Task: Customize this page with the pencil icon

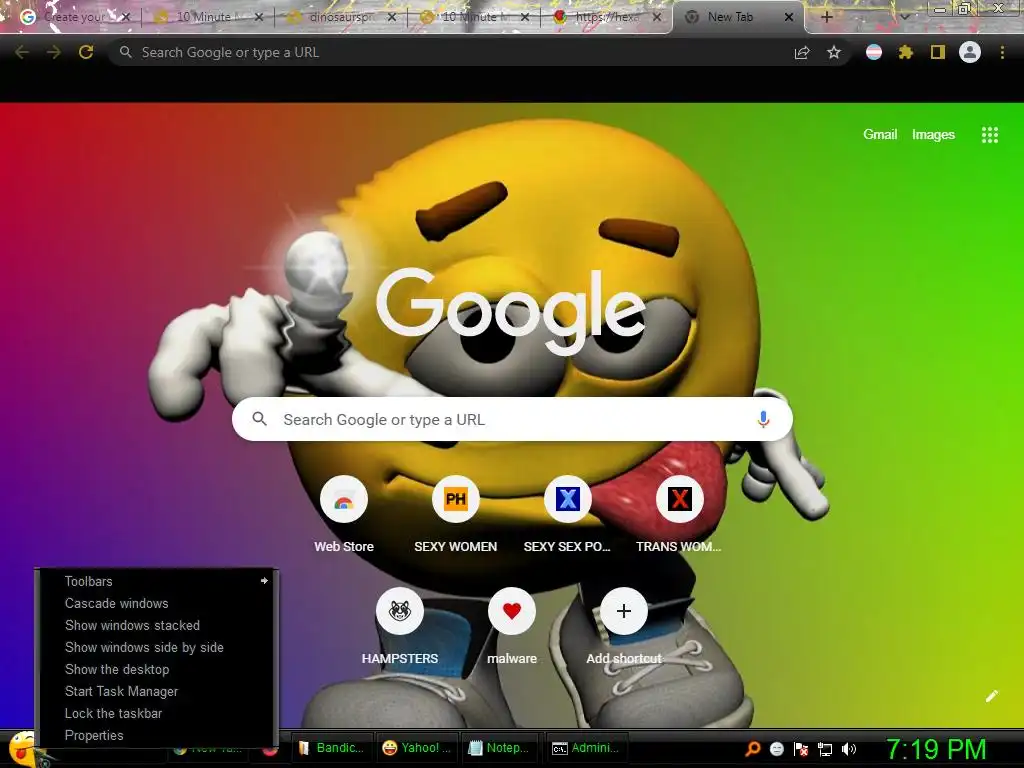Action: (x=991, y=696)
